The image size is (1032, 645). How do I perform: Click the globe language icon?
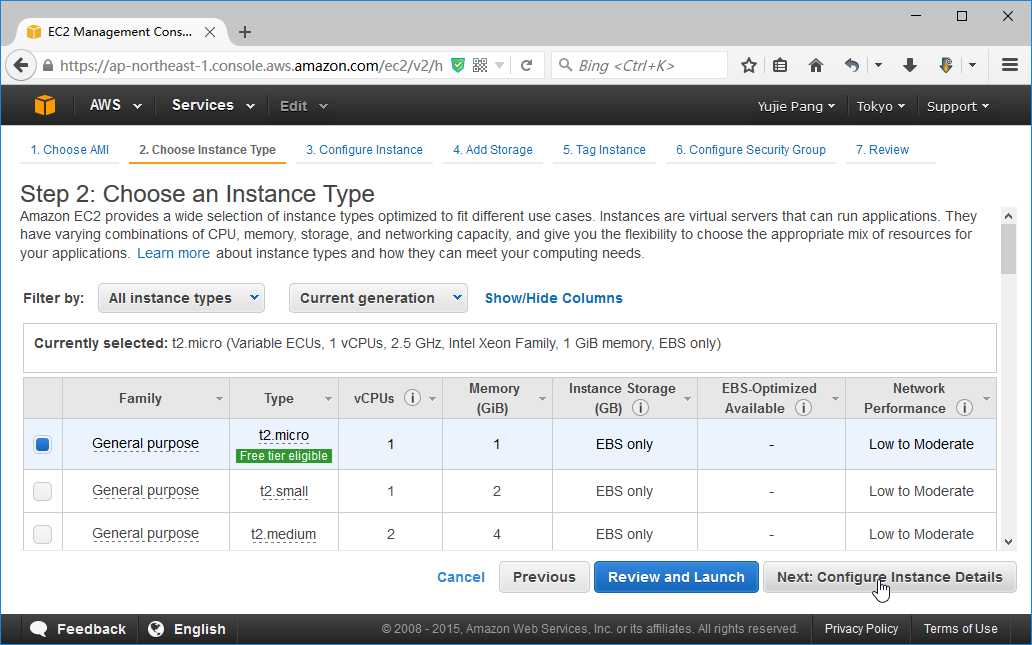click(156, 629)
